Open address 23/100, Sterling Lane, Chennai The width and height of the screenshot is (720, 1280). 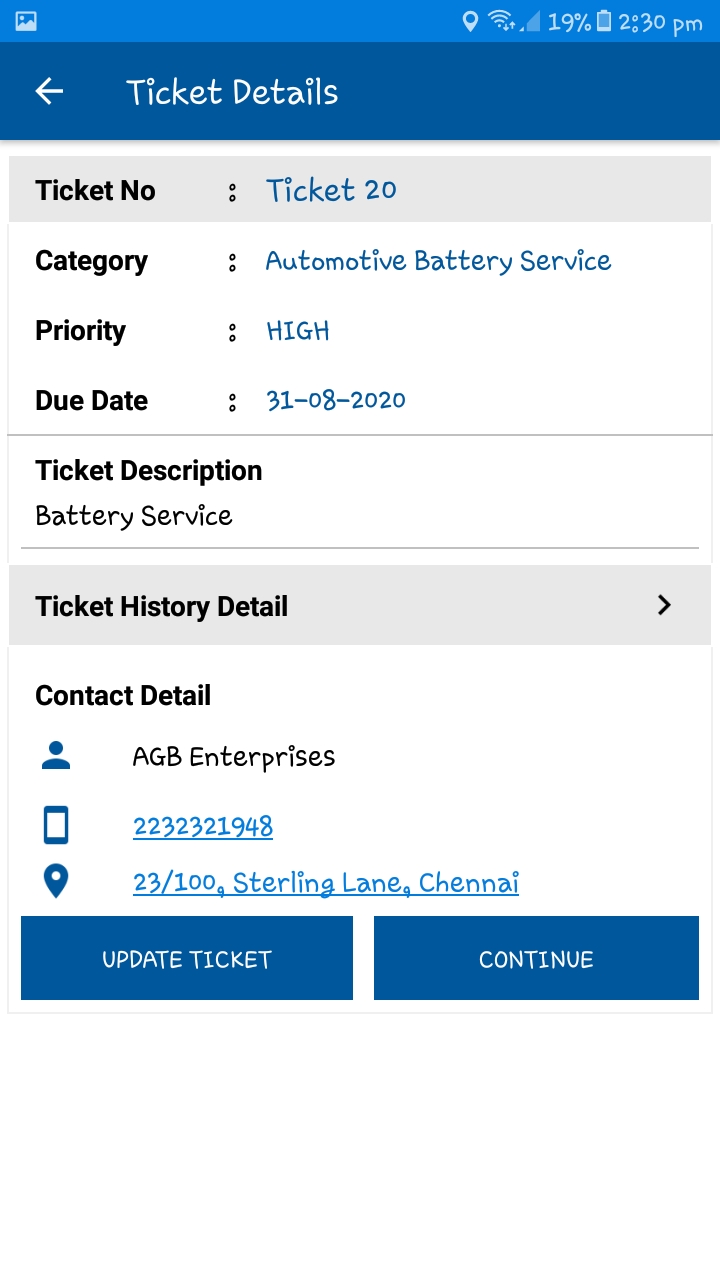(x=326, y=883)
